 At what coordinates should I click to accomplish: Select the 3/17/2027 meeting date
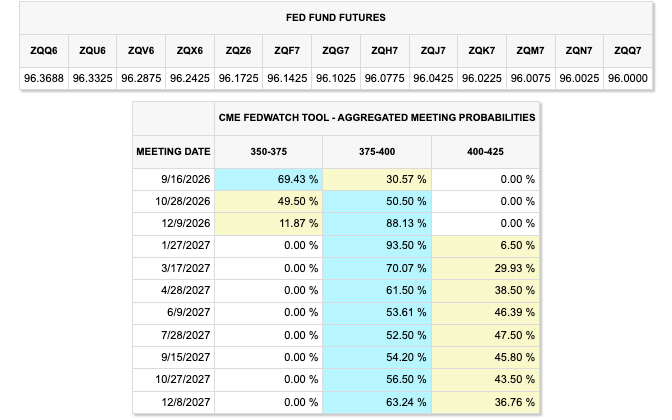coord(174,268)
